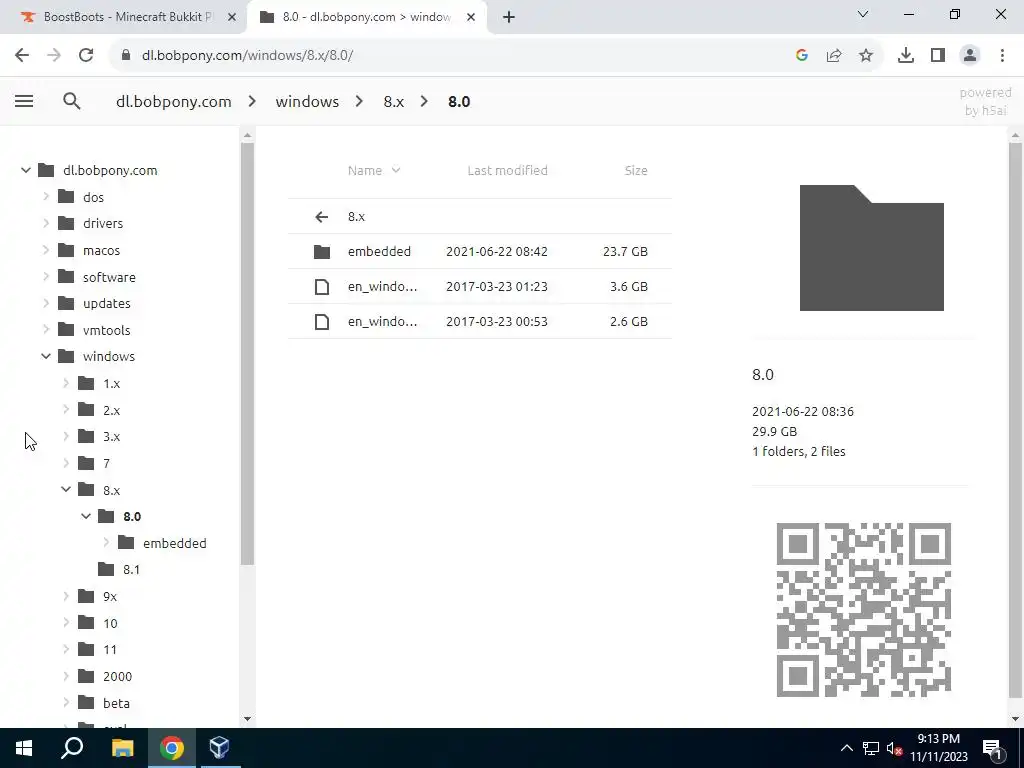Click the powered by h5ai link
This screenshot has width=1024, height=768.
tap(985, 101)
